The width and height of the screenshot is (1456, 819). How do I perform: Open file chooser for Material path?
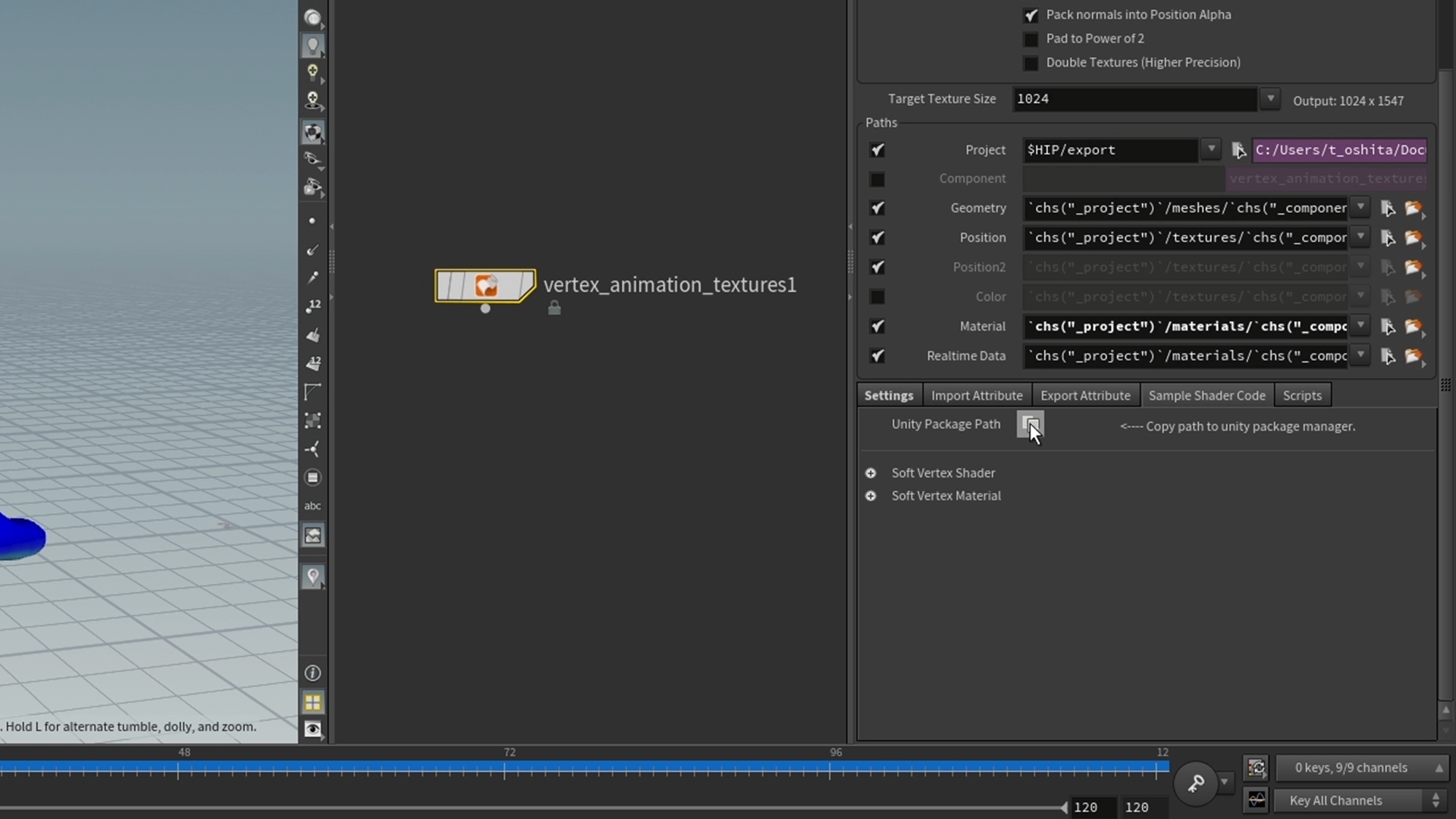[x=1413, y=326]
